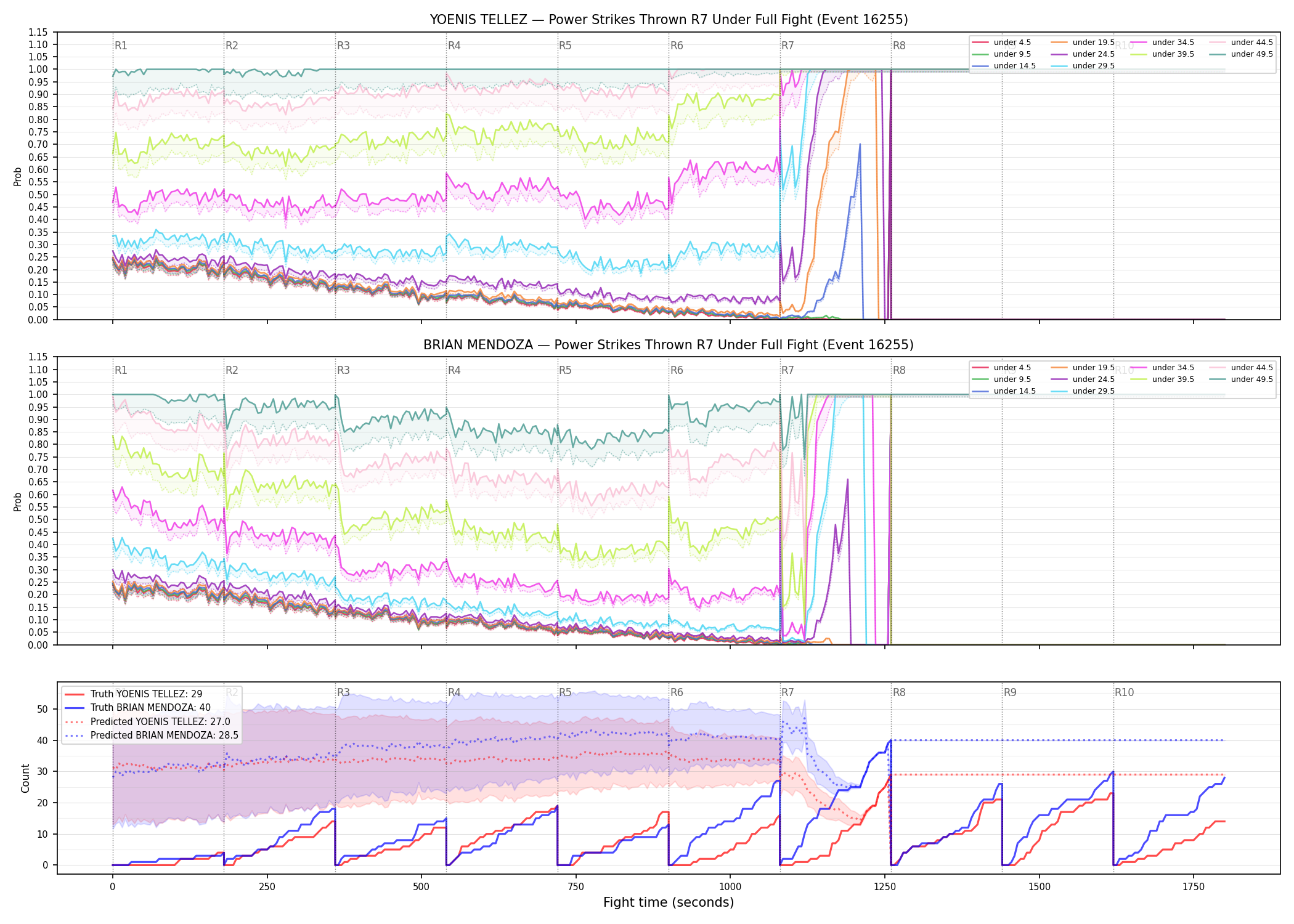Click the '1.15' tick on the Tellez chart
This screenshot has height=924, width=1294.
pyautogui.click(x=38, y=32)
